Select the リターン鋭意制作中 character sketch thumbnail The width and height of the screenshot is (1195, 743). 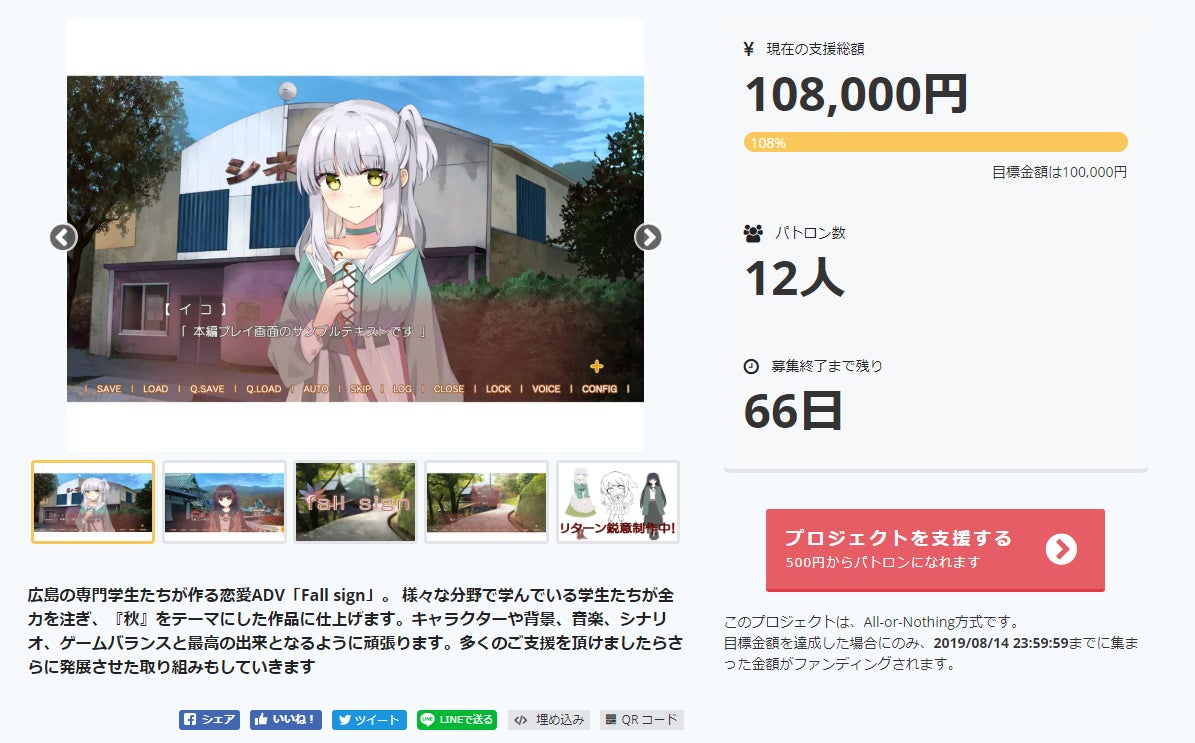[617, 502]
